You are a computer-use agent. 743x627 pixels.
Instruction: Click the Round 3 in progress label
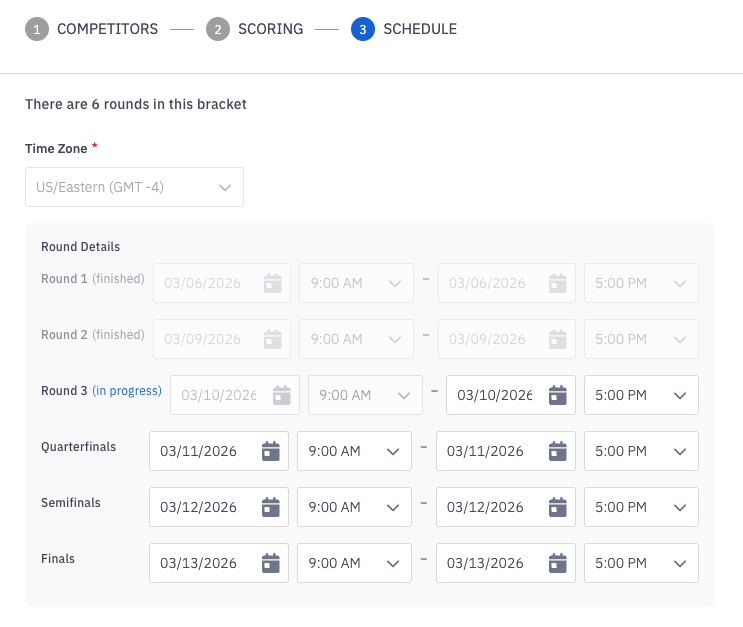coord(127,391)
